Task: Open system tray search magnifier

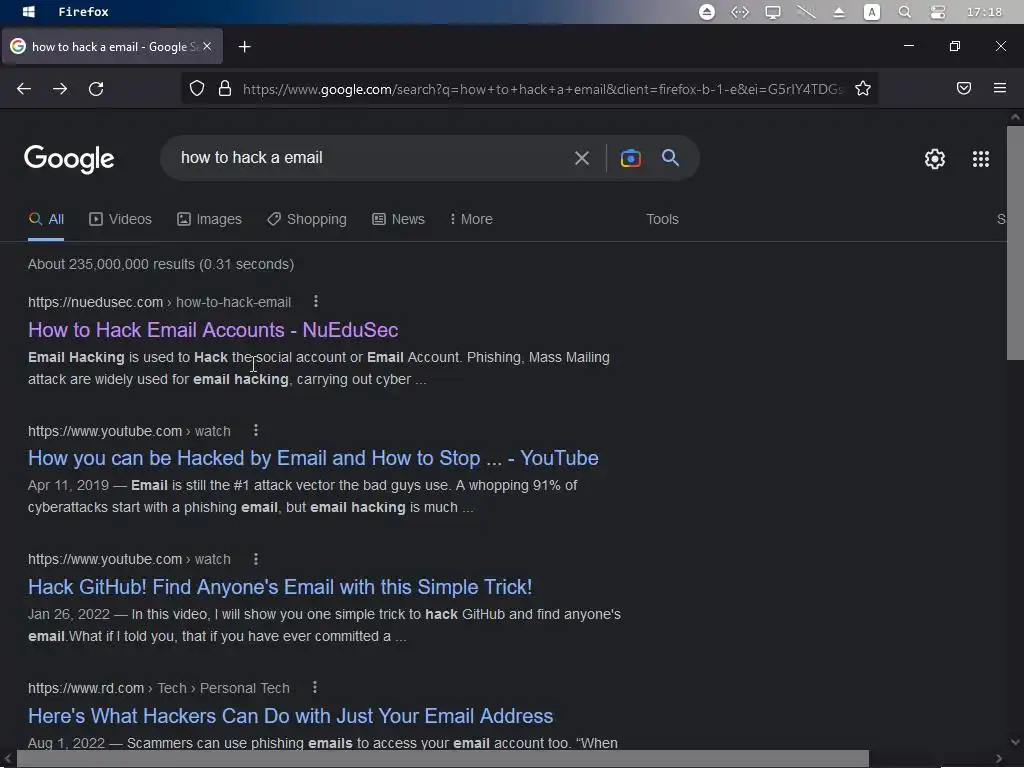Action: coord(904,12)
